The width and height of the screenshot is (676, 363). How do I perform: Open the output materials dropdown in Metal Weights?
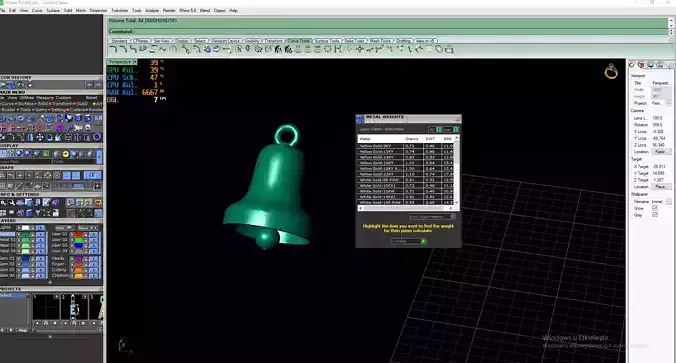(432, 216)
